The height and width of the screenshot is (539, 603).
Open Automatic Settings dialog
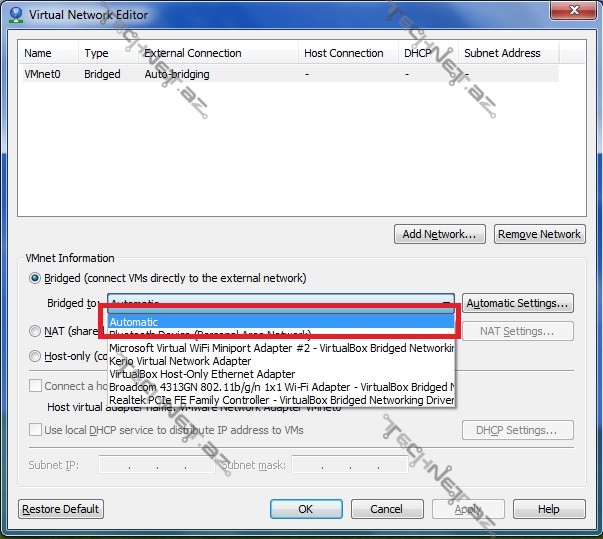tap(518, 303)
